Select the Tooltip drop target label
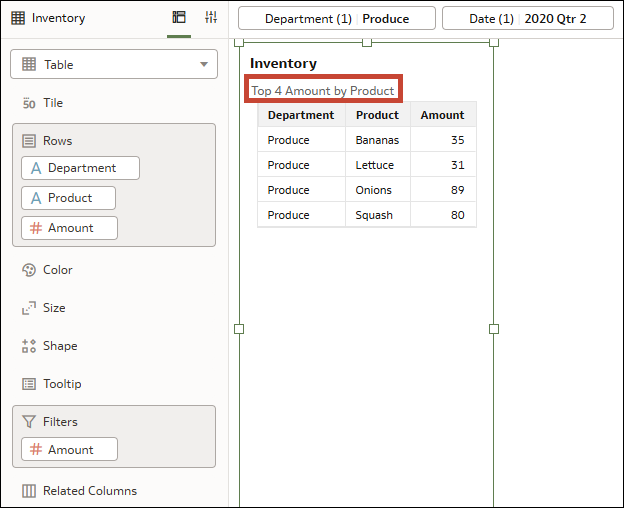The height and width of the screenshot is (508, 624). 62,384
